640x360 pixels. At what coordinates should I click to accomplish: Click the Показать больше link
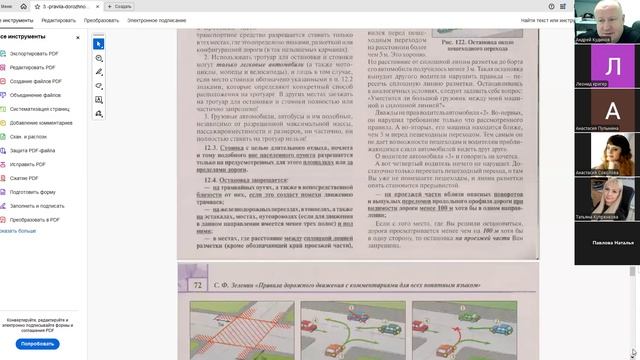pyautogui.click(x=18, y=231)
